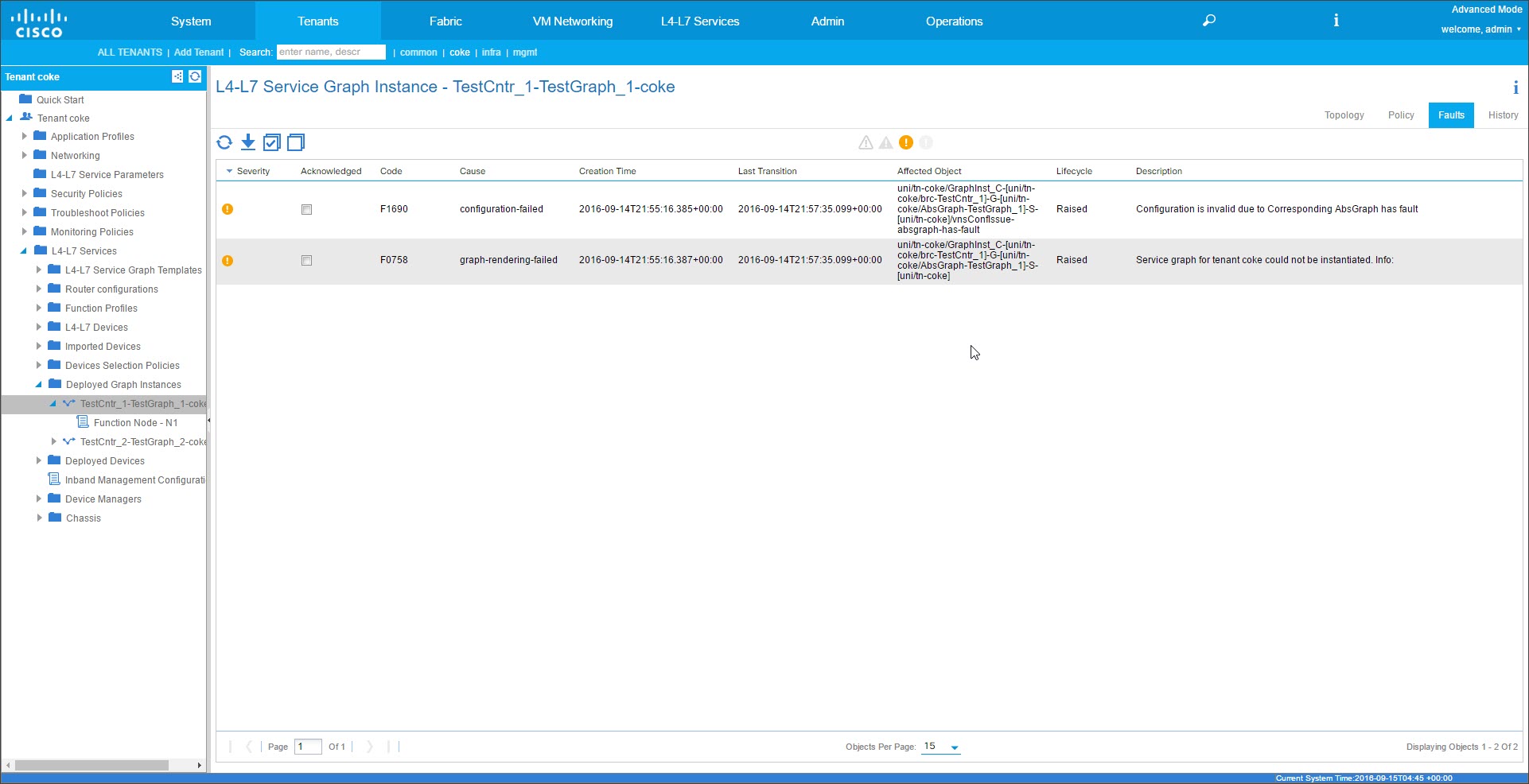Image resolution: width=1529 pixels, height=784 pixels.
Task: Click the download faults icon
Action: [248, 142]
